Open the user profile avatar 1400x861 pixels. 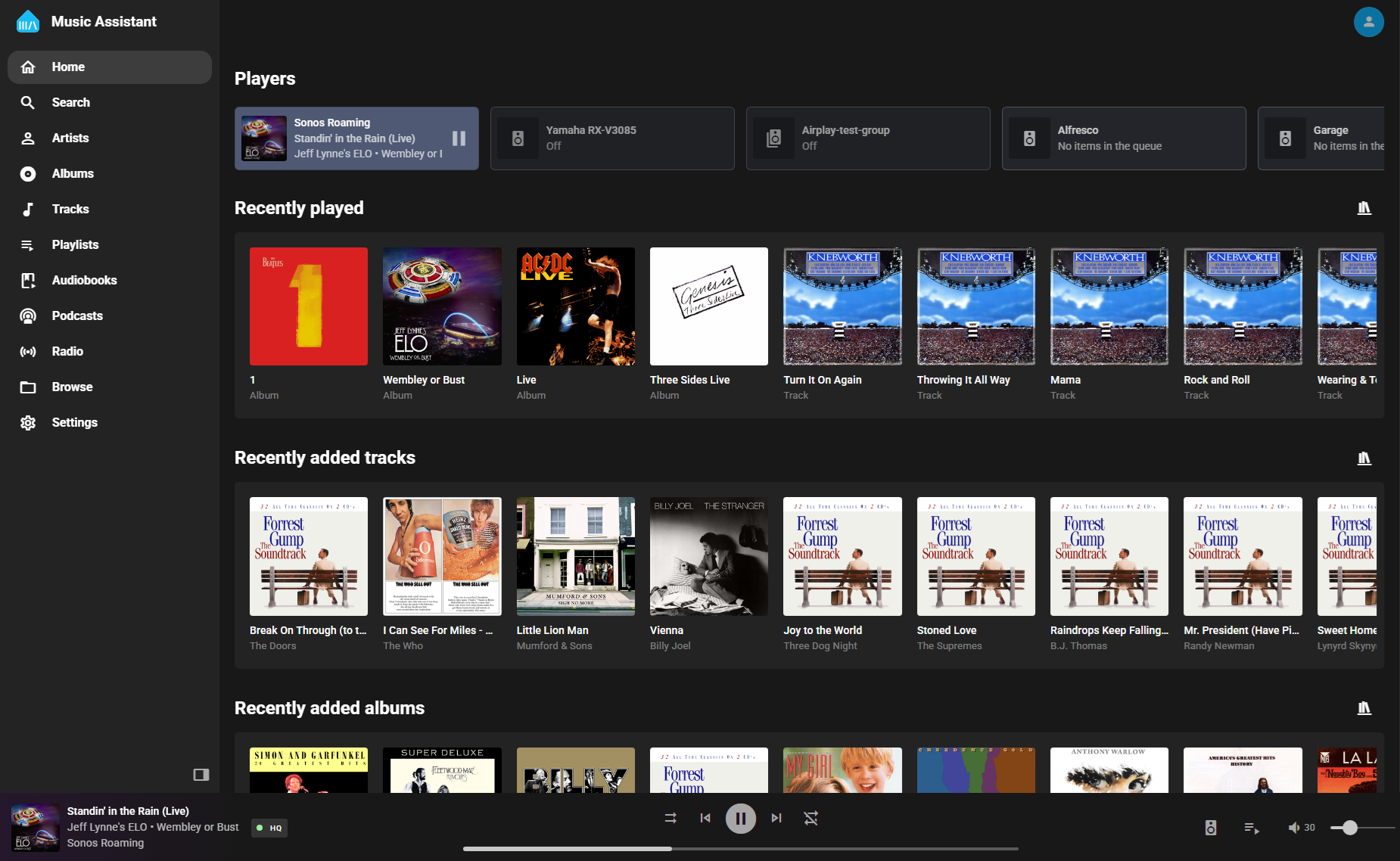(1369, 22)
